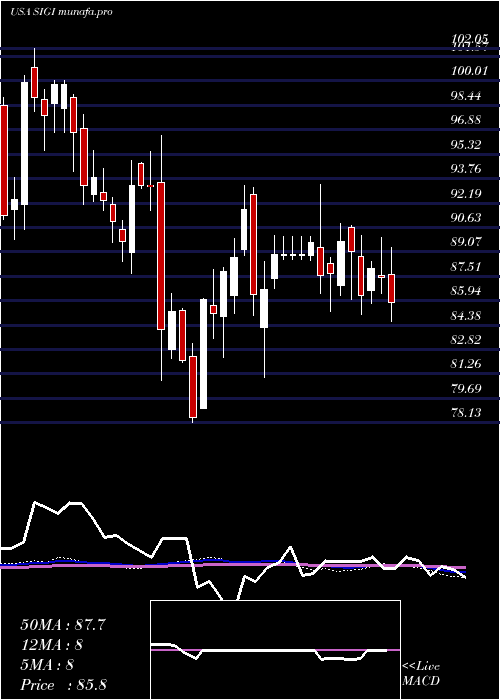This screenshot has height=700, width=500.
Task: Click the '12MA : 8' readout
Action: [52, 645]
